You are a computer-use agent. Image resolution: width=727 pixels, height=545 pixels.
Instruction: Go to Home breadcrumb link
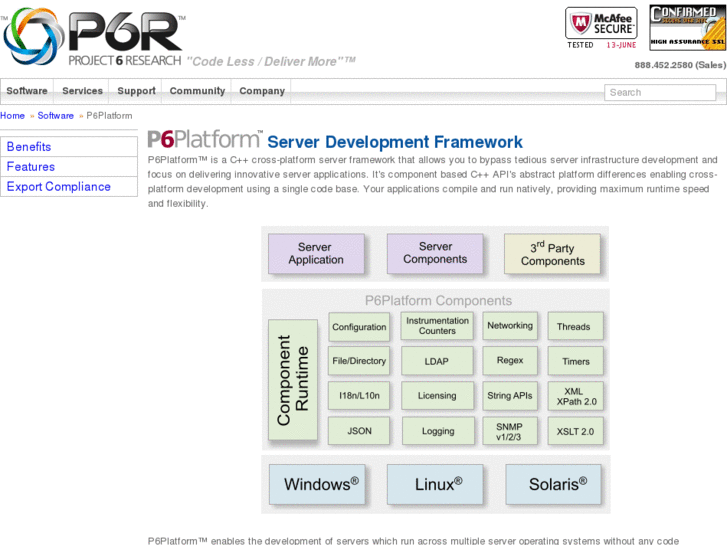(13, 115)
